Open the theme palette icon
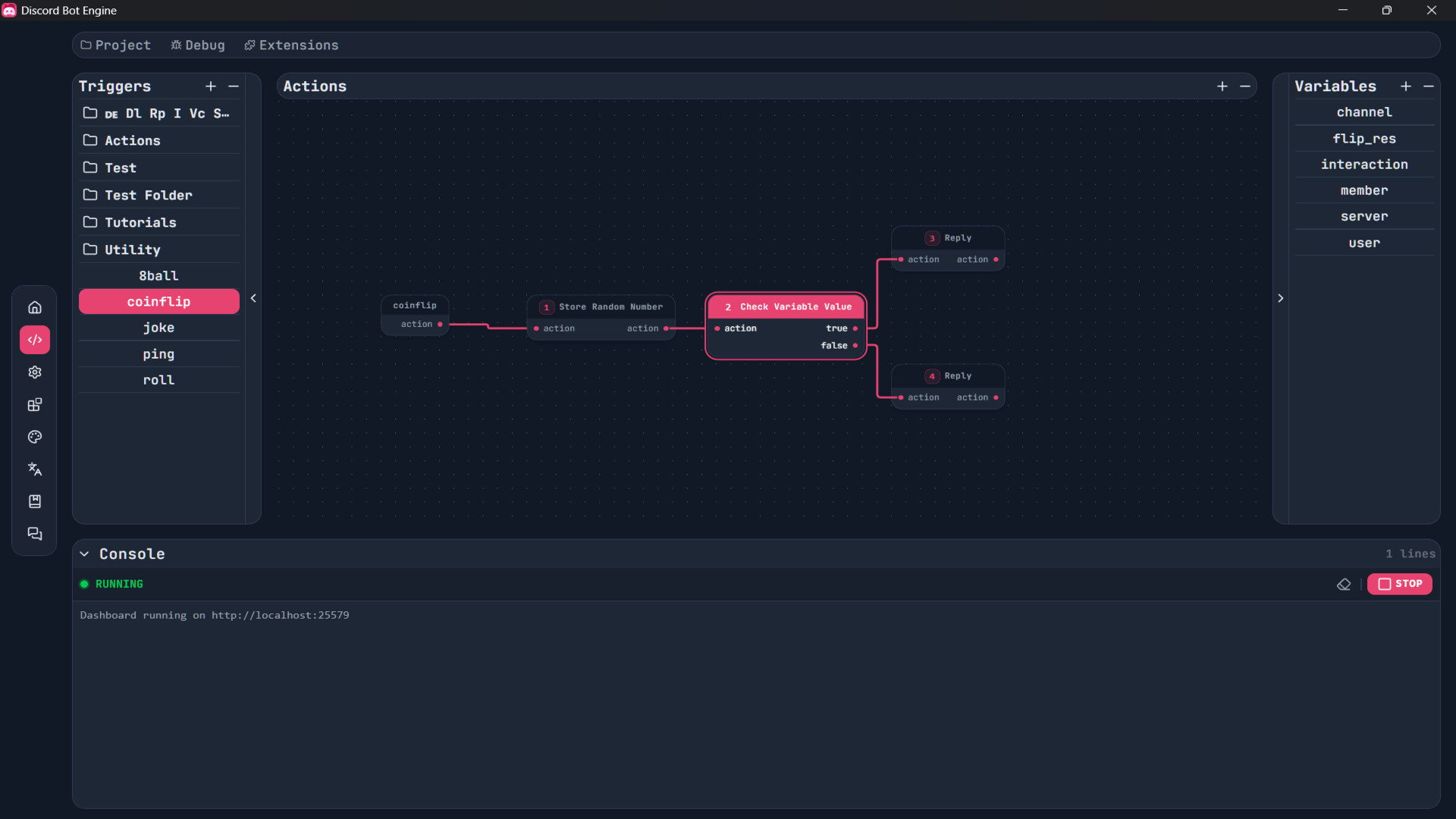The width and height of the screenshot is (1456, 819). 34,437
